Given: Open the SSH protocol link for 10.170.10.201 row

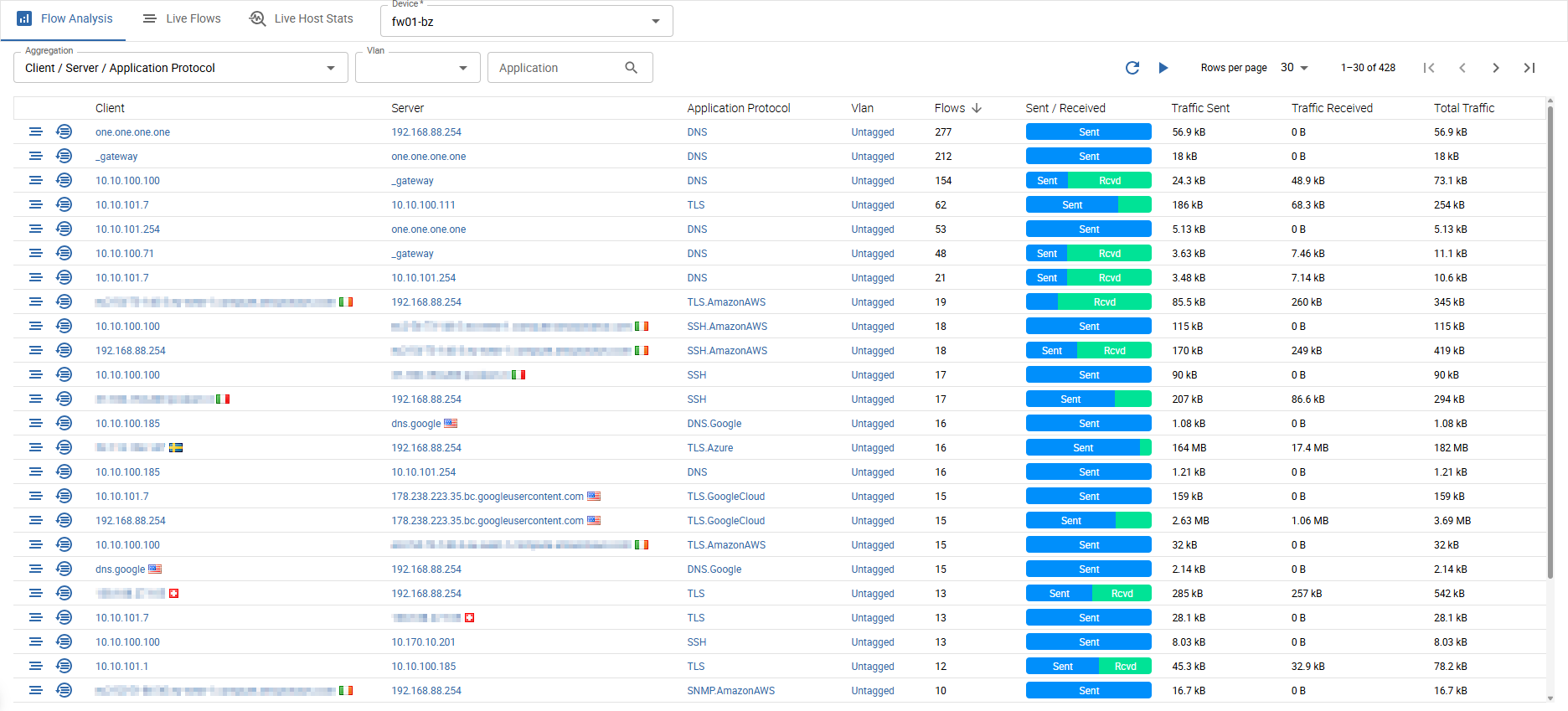Looking at the screenshot, I should [697, 642].
